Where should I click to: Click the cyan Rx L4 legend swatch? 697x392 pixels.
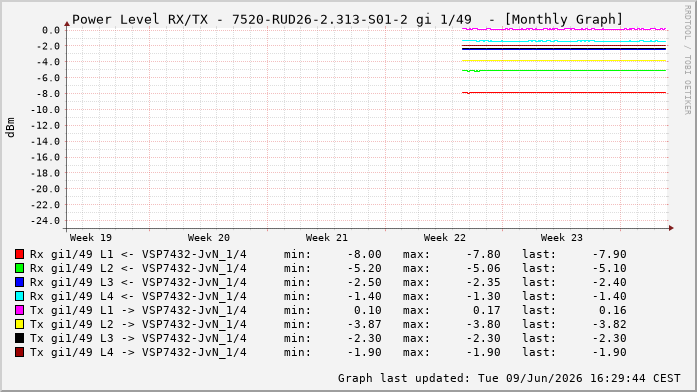click(19, 296)
